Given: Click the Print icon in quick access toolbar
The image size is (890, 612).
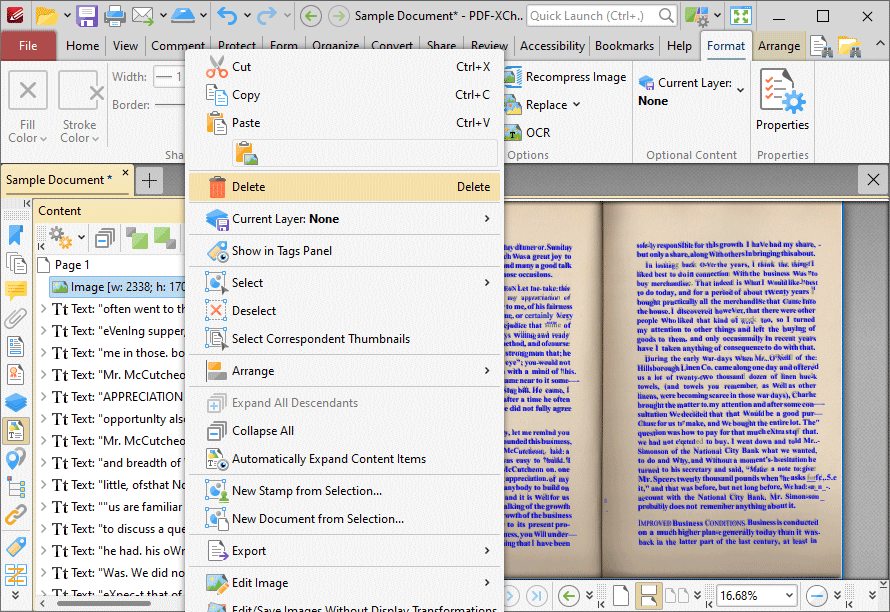Looking at the screenshot, I should pos(114,16).
